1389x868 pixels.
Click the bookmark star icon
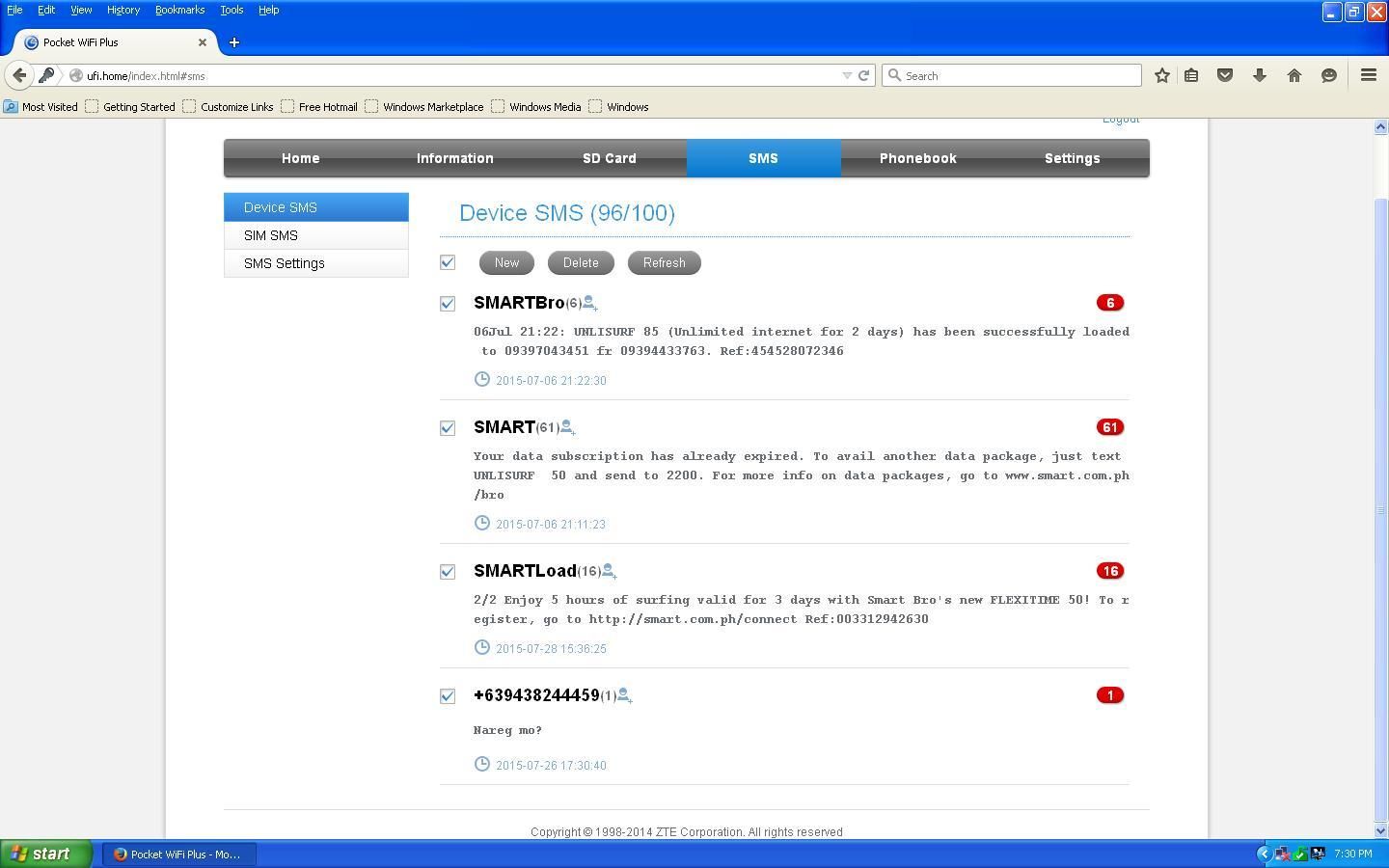[x=1162, y=75]
